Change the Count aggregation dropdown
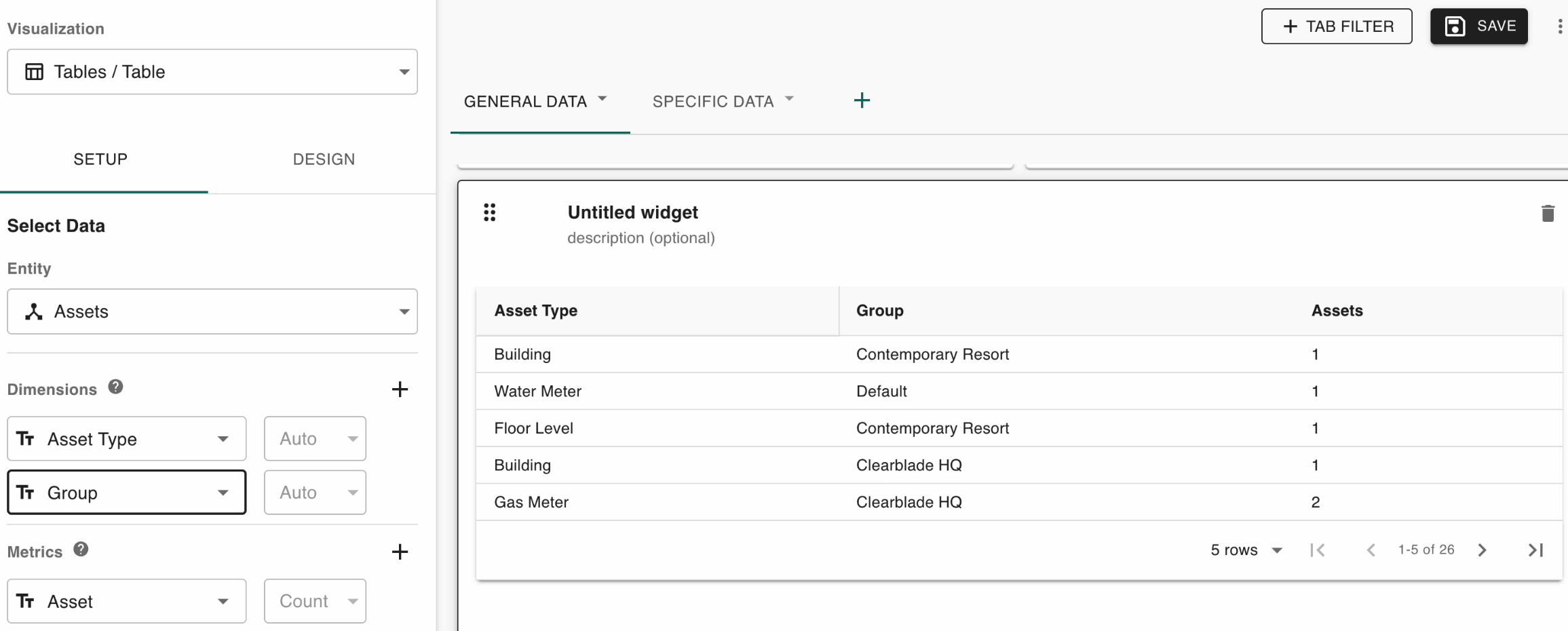Screen dimensions: 1568x631 [x=315, y=601]
